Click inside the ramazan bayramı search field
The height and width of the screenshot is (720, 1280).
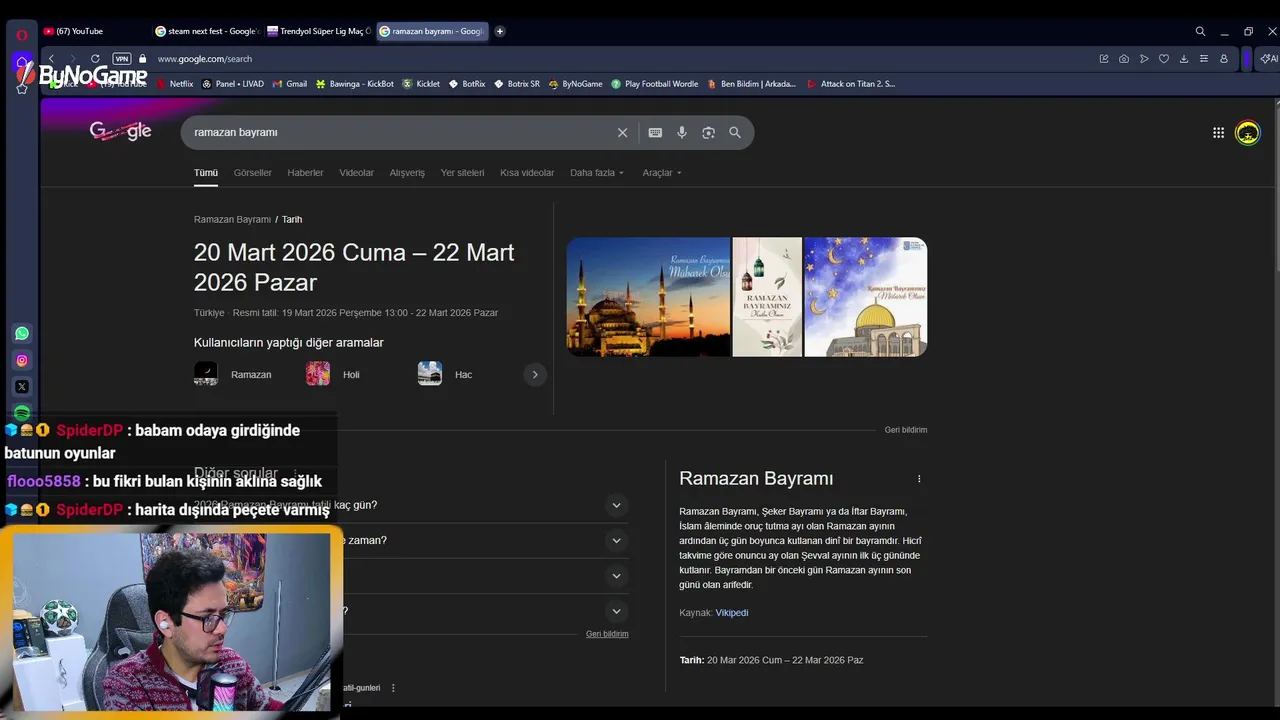coord(400,132)
